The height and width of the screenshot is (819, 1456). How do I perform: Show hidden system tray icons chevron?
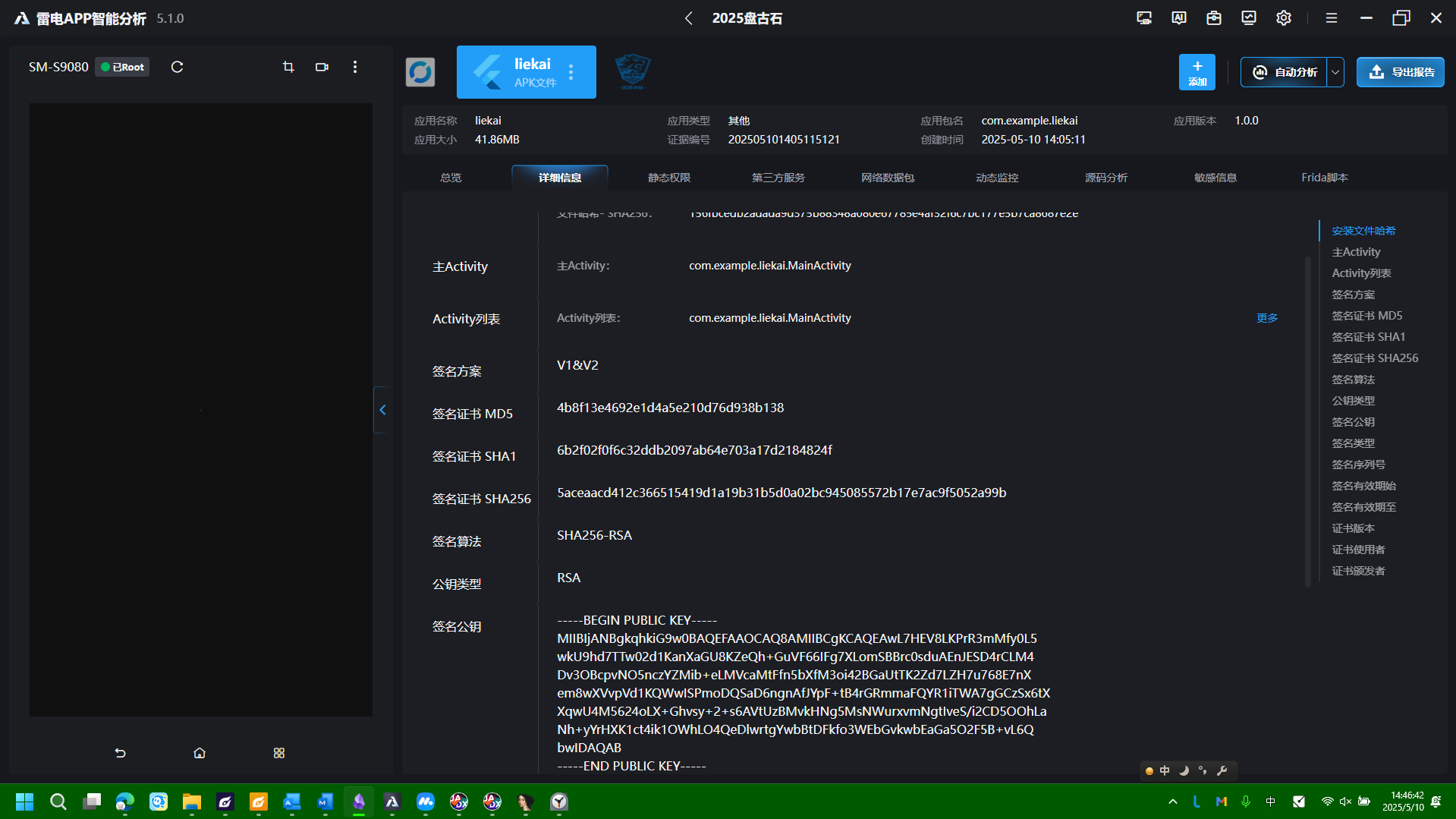pyautogui.click(x=1173, y=802)
